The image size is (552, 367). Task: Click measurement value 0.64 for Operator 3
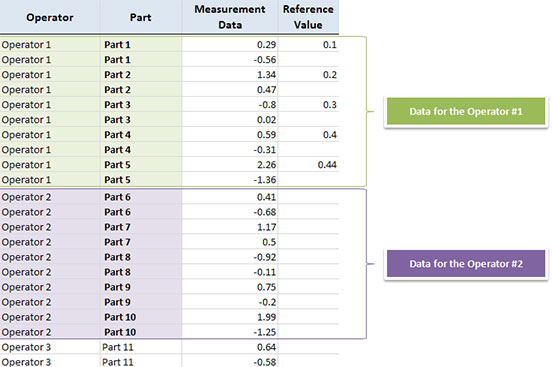point(230,347)
